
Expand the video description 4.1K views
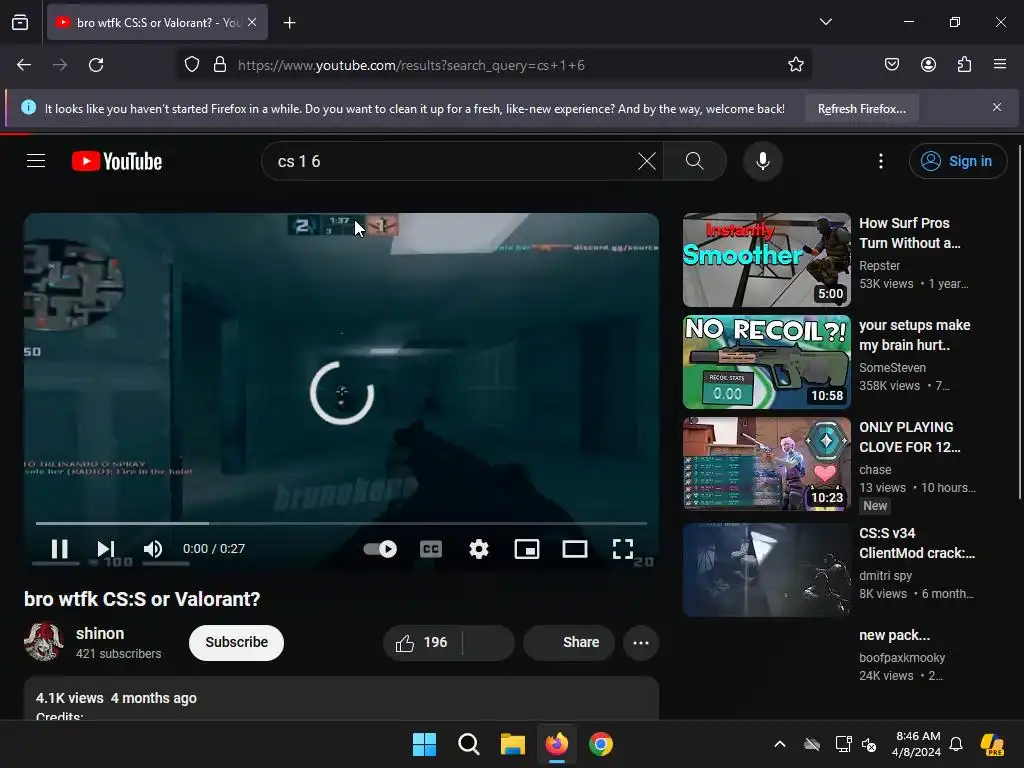[341, 699]
